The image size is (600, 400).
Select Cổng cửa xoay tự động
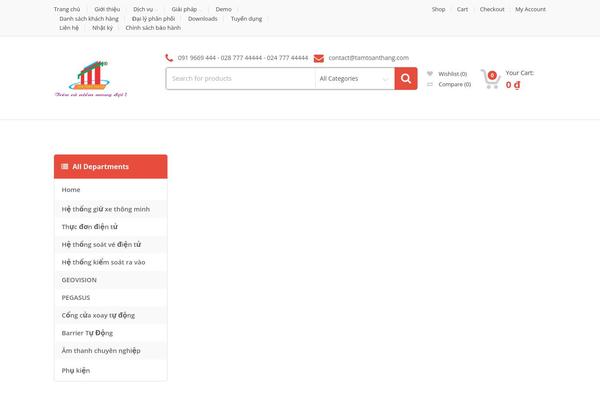[x=111, y=315]
